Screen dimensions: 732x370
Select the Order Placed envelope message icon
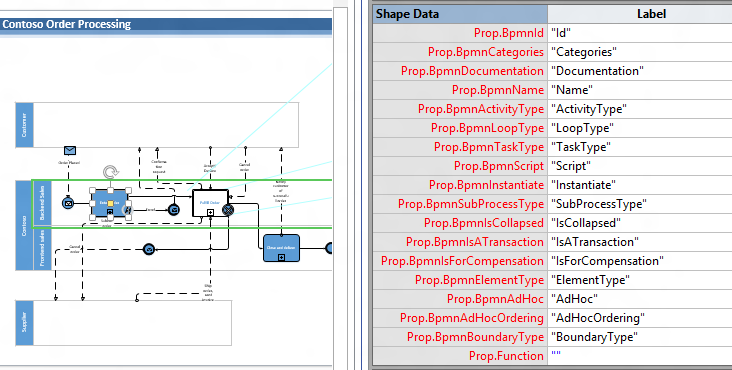(x=70, y=150)
